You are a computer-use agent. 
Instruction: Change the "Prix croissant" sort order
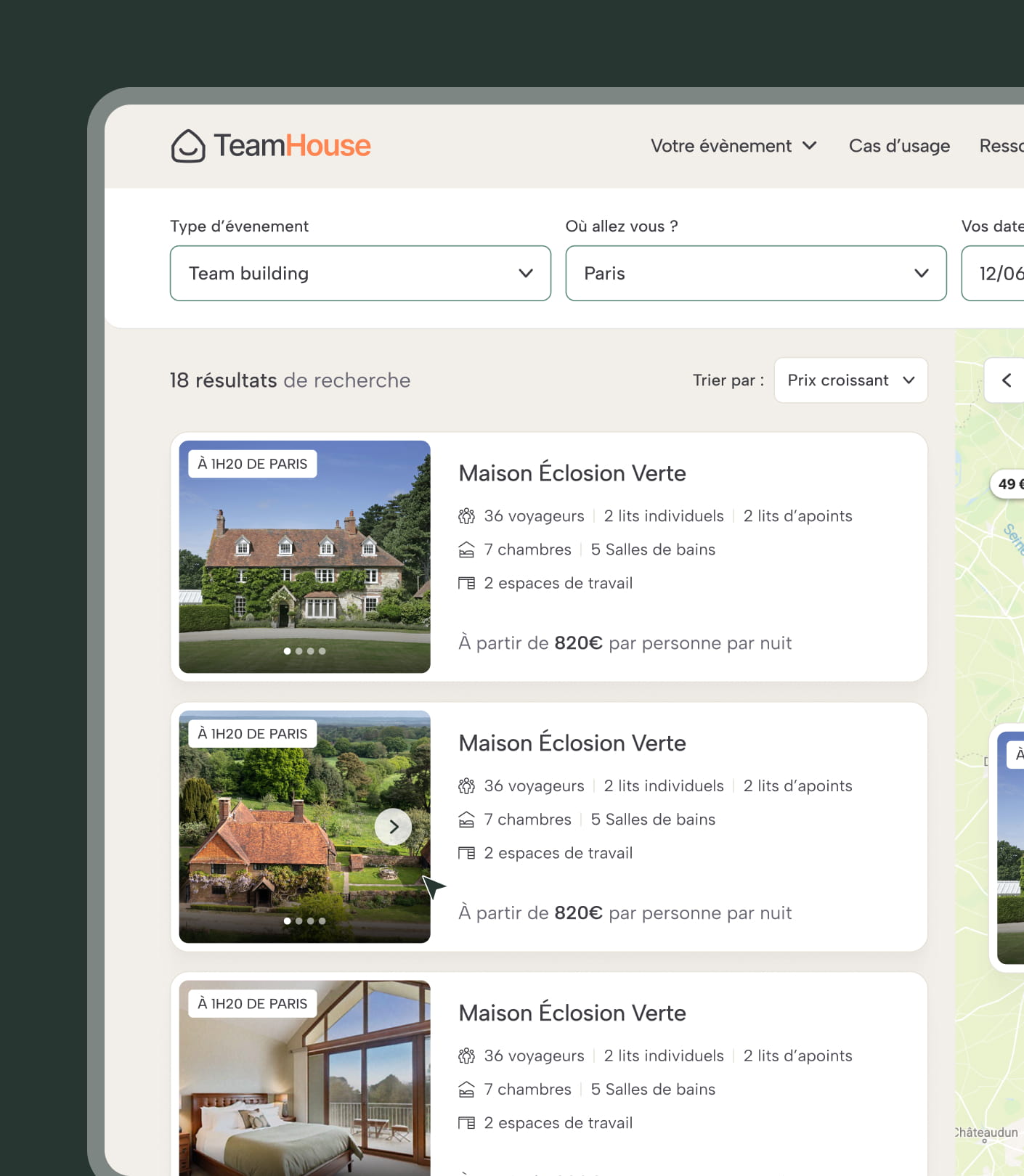point(851,380)
